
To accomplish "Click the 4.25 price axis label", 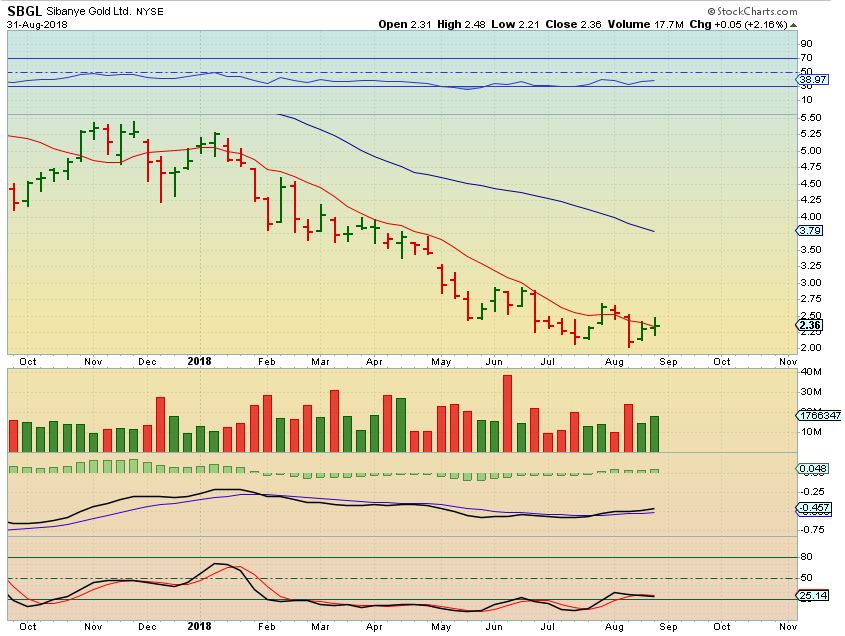I will tap(811, 199).
